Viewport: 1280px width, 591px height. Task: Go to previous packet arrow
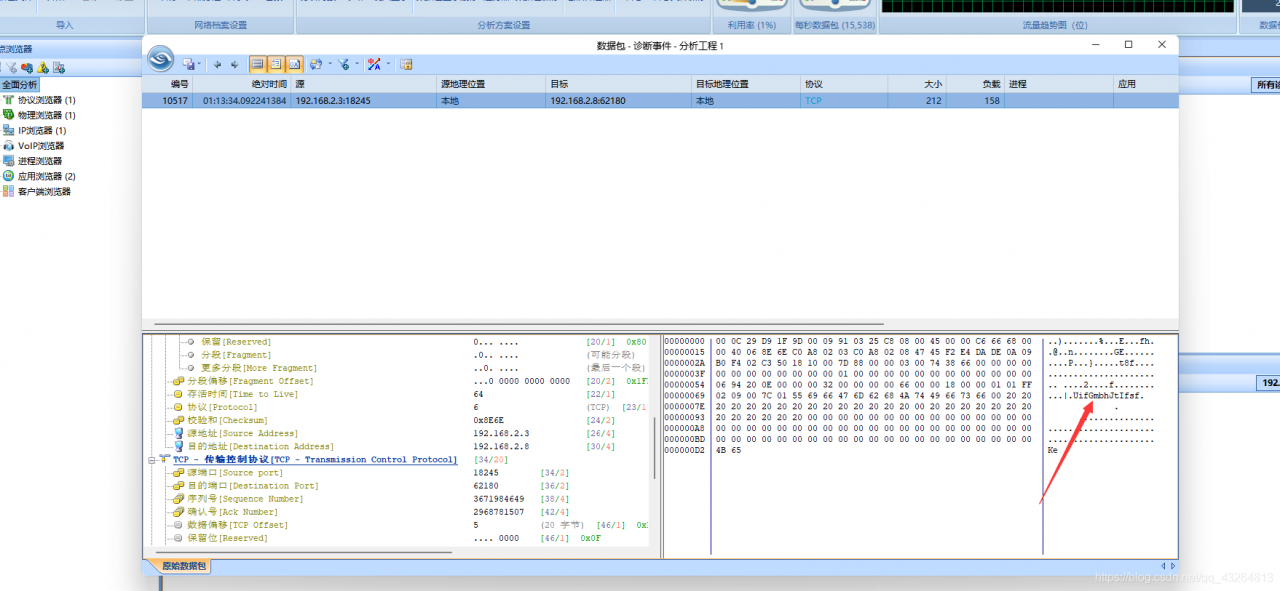[x=217, y=64]
